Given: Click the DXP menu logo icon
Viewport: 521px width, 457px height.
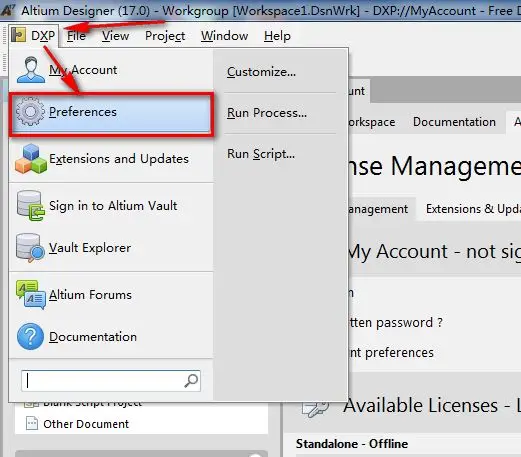Looking at the screenshot, I should click(18, 35).
